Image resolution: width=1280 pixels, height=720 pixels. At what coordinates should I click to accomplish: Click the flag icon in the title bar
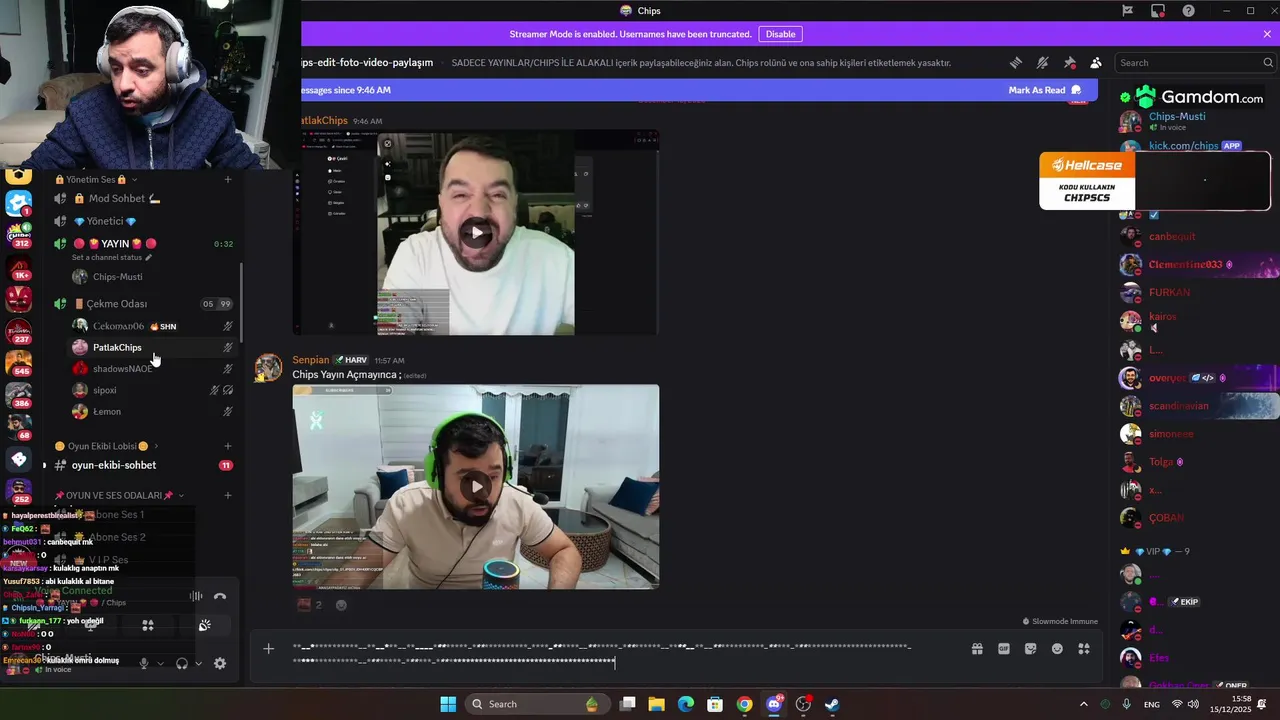point(1127,11)
